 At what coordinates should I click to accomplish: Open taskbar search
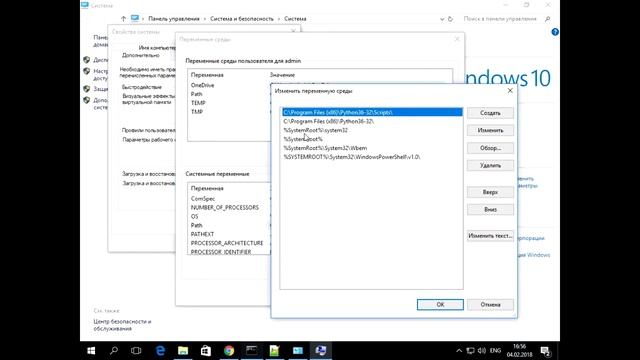tap(114, 351)
